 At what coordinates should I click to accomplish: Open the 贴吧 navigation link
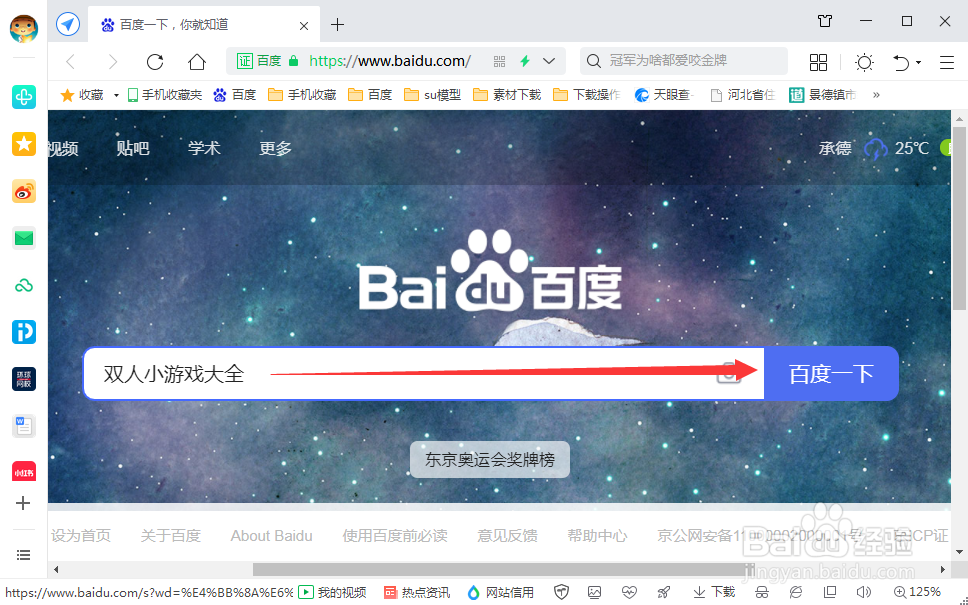click(133, 148)
